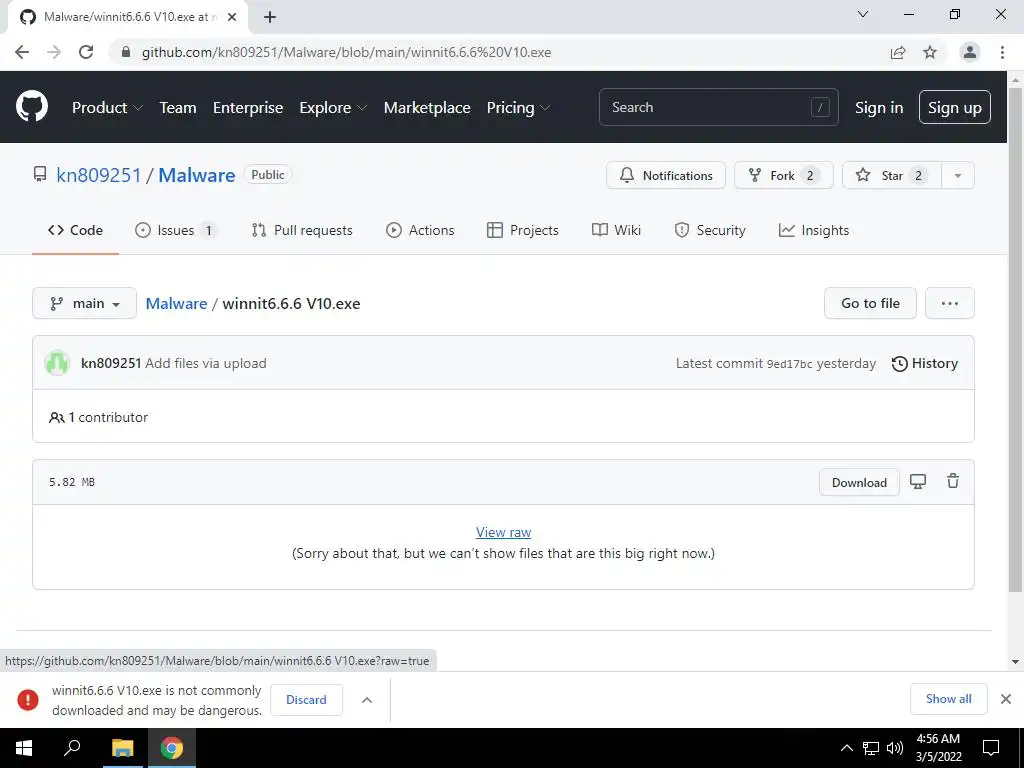This screenshot has width=1024, height=768.
Task: Click Show all downloads button
Action: (948, 699)
